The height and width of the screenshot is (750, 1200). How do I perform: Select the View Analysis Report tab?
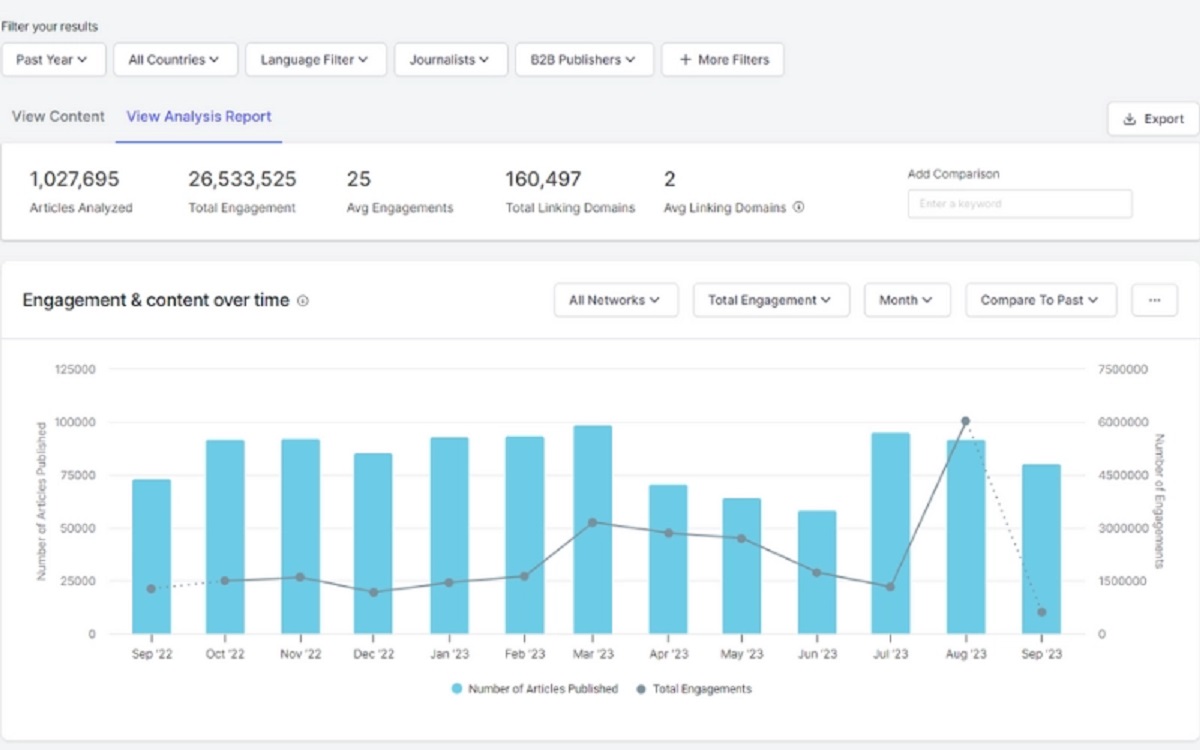tap(199, 116)
